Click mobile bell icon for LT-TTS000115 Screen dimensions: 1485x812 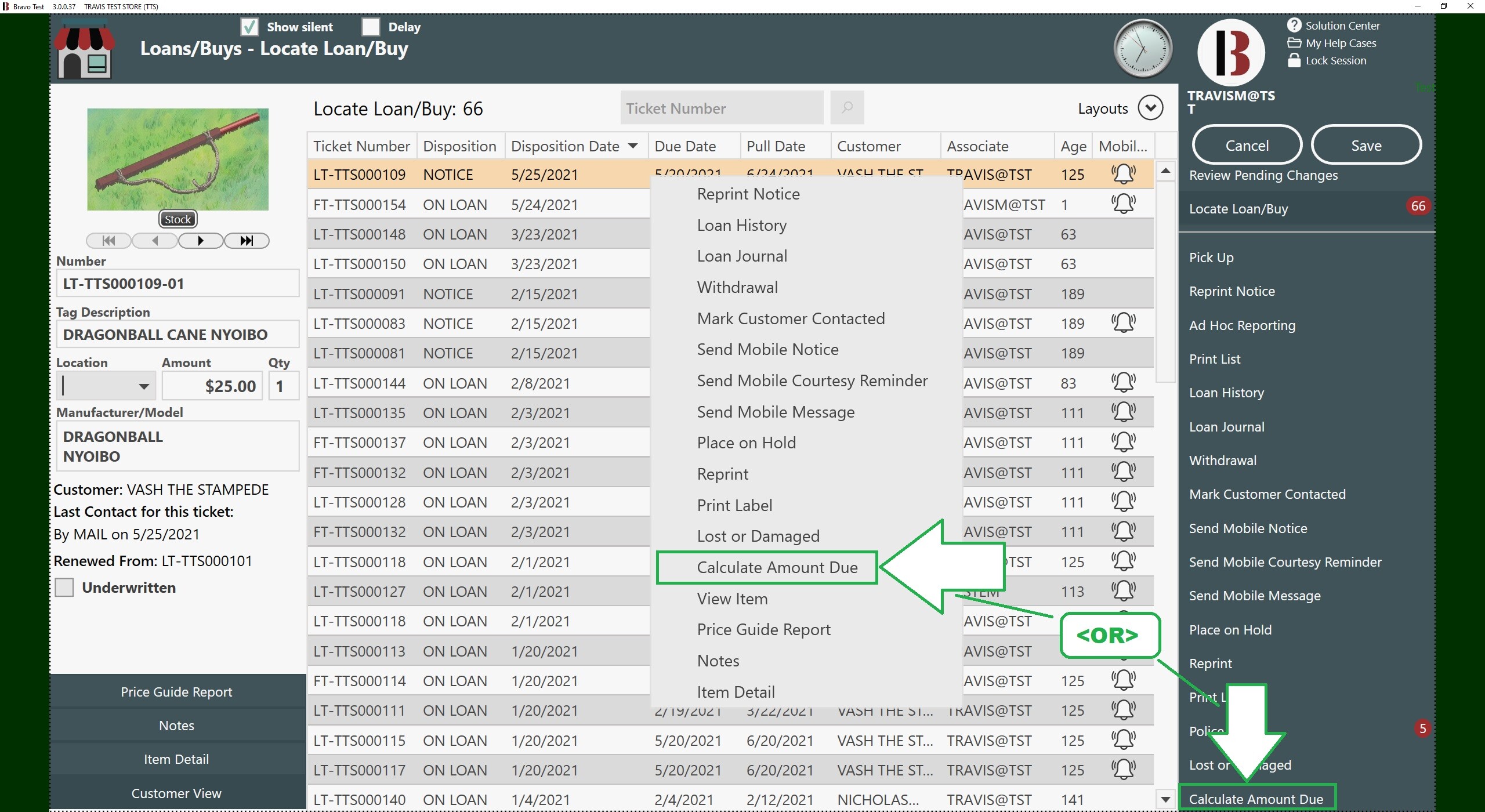(x=1124, y=739)
